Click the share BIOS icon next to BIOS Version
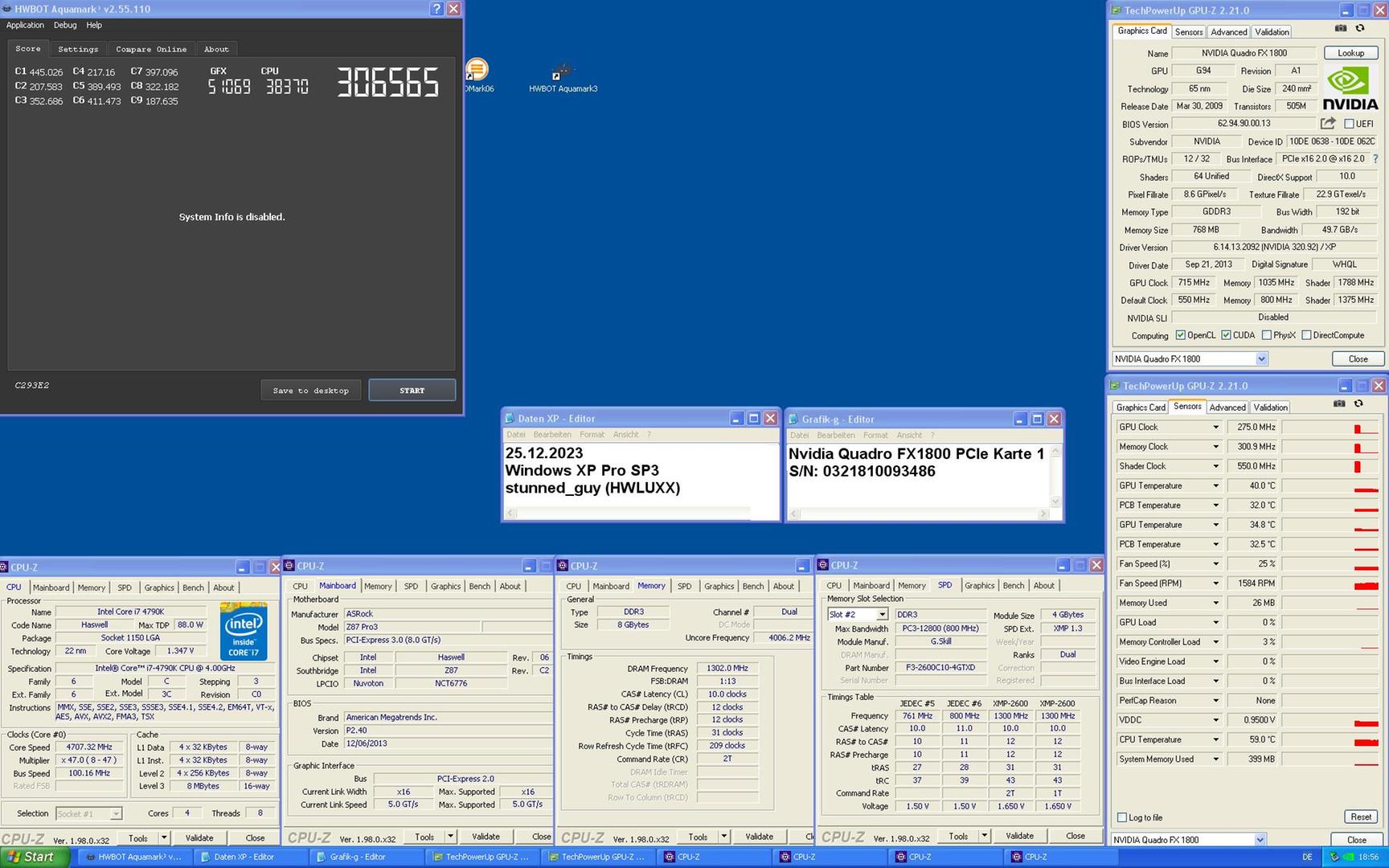The image size is (1389, 868). pyautogui.click(x=1328, y=123)
